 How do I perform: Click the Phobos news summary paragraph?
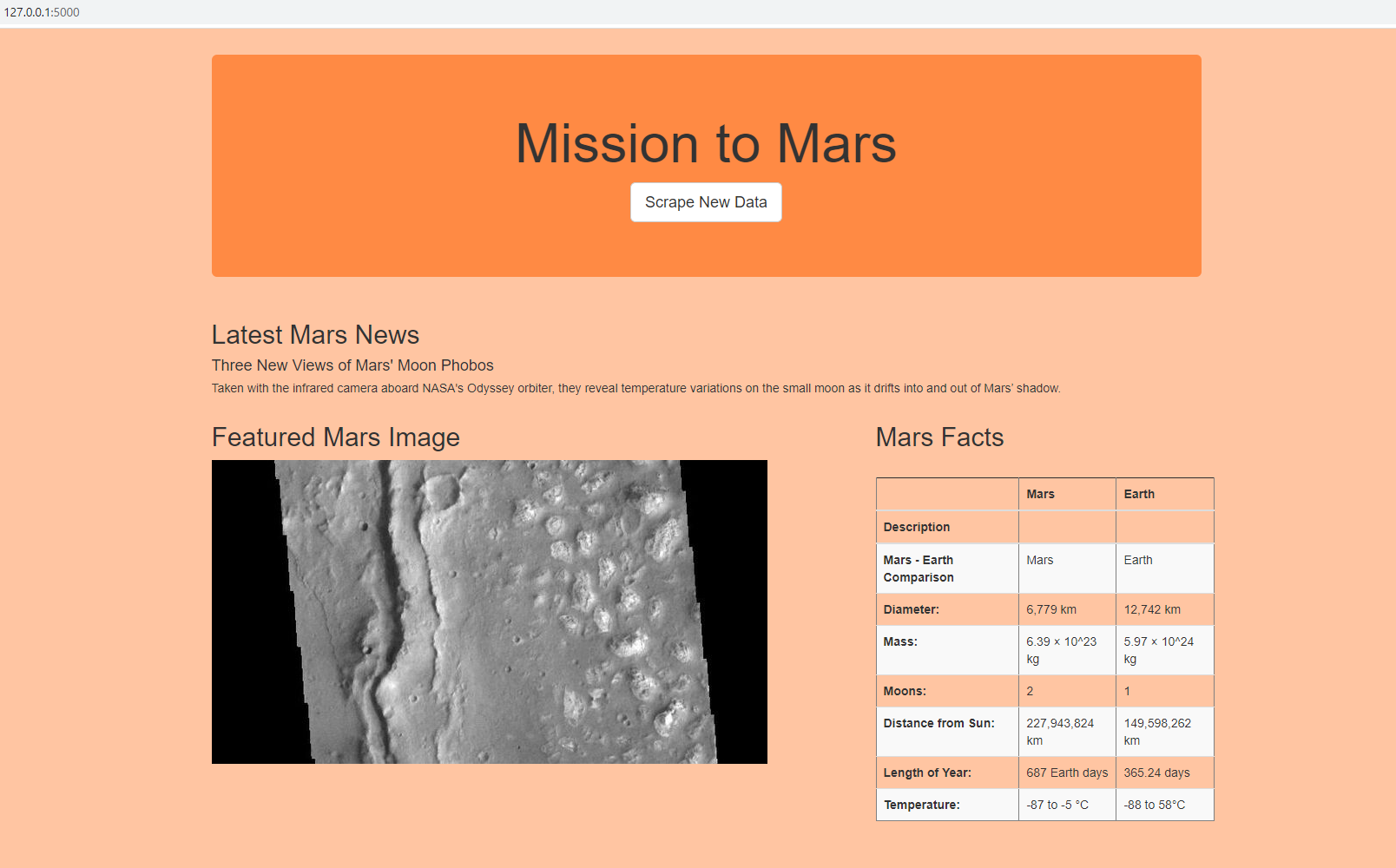point(636,389)
